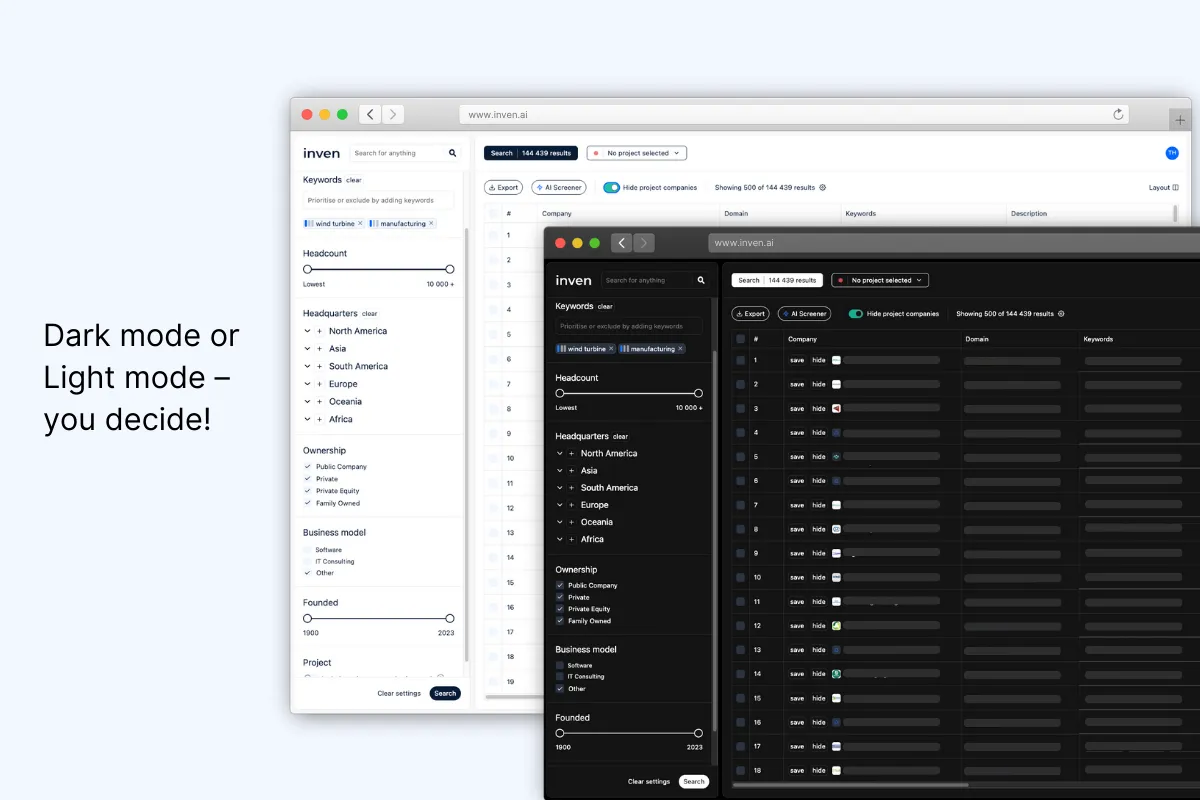Select all rows via header checkbox, dark window
This screenshot has width=1200, height=800.
tap(740, 339)
